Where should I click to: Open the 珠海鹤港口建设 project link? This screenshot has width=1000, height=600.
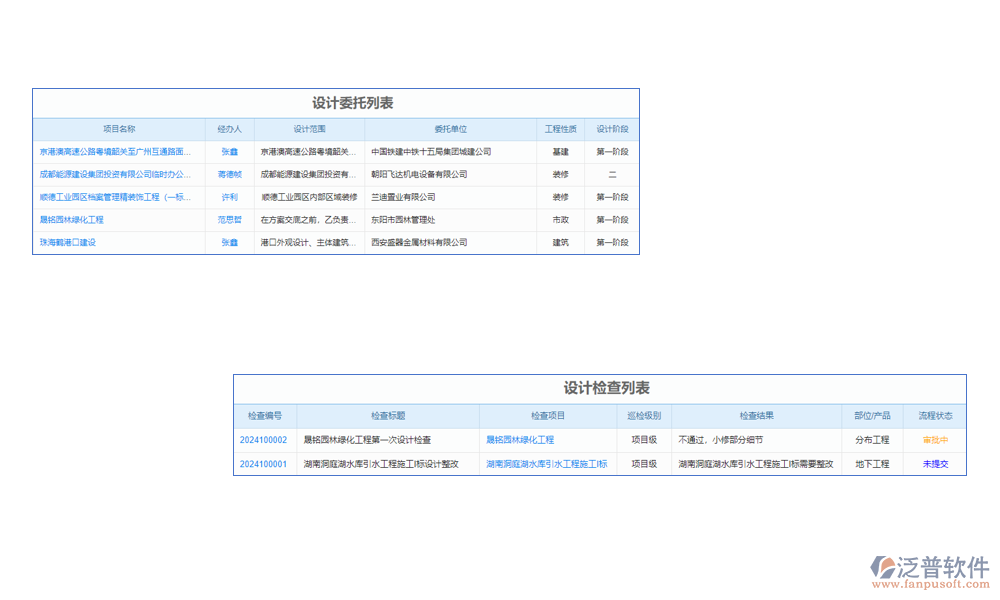[x=68, y=242]
